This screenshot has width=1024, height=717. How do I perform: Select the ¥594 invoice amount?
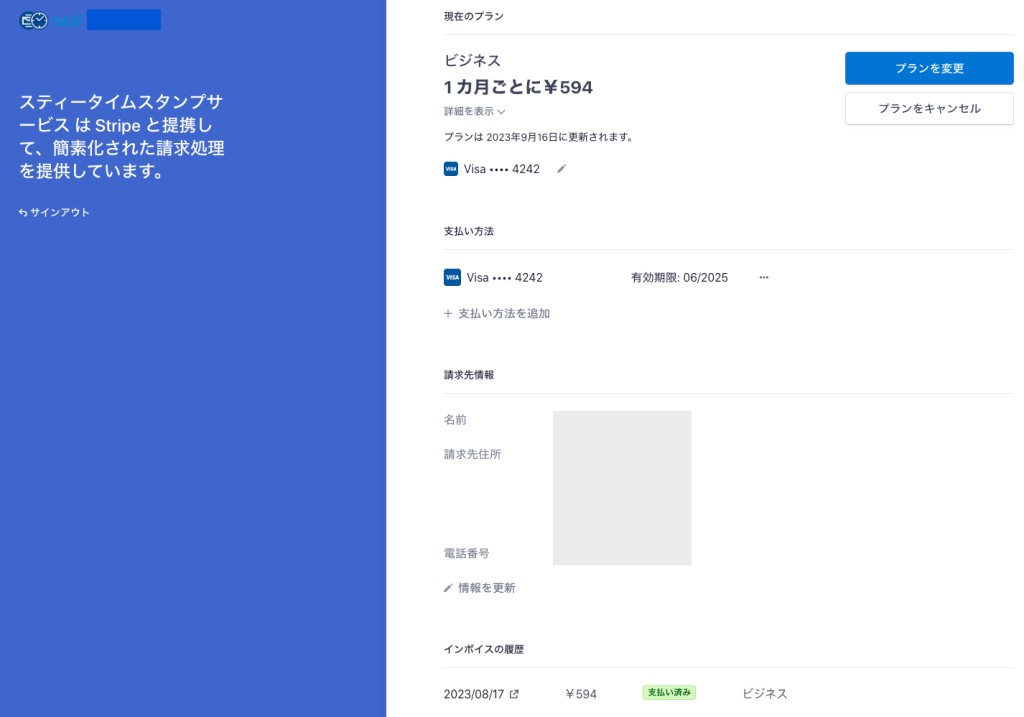[x=581, y=694]
